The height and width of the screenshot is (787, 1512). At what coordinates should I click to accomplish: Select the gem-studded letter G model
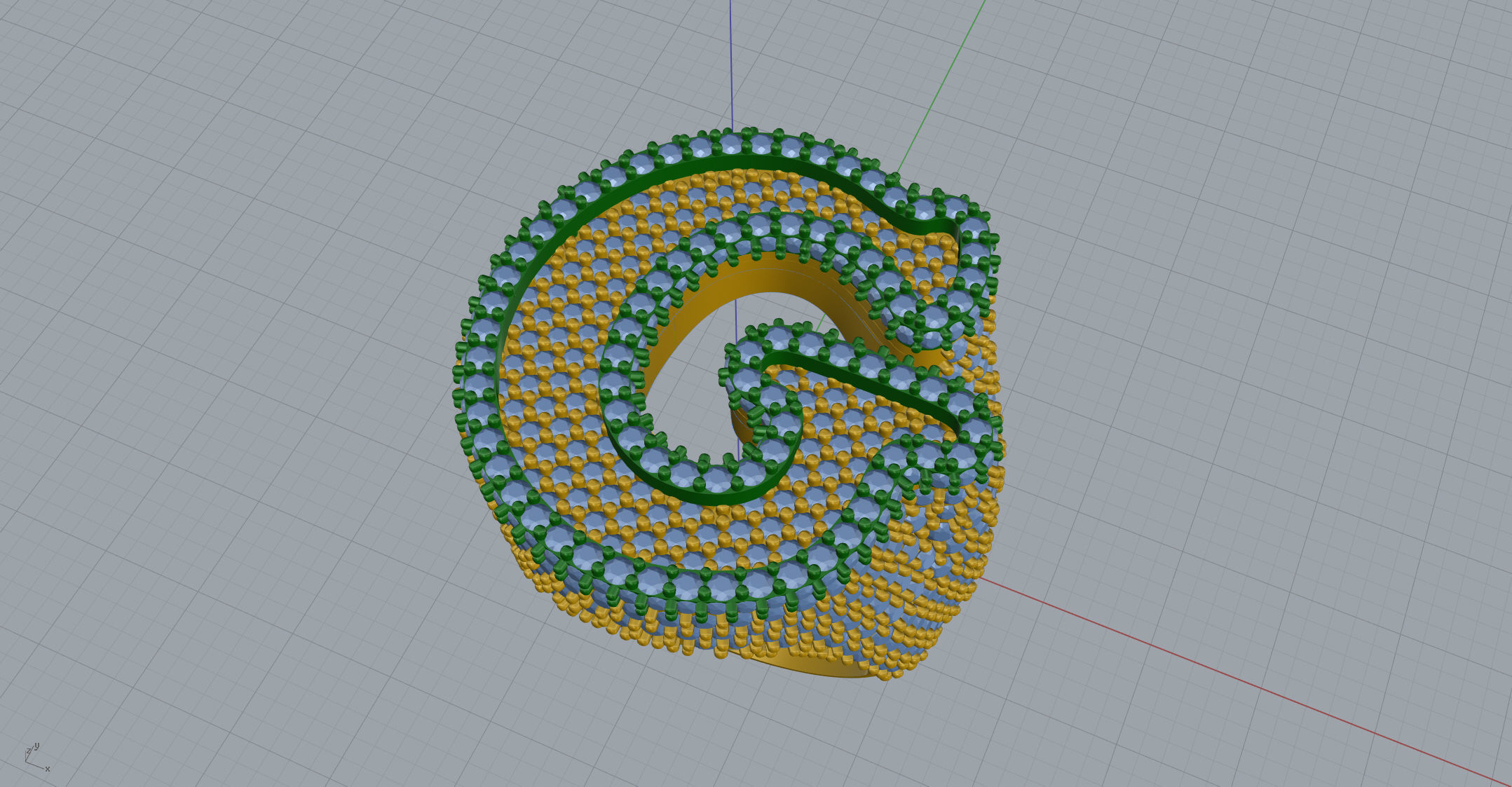[x=729, y=403]
